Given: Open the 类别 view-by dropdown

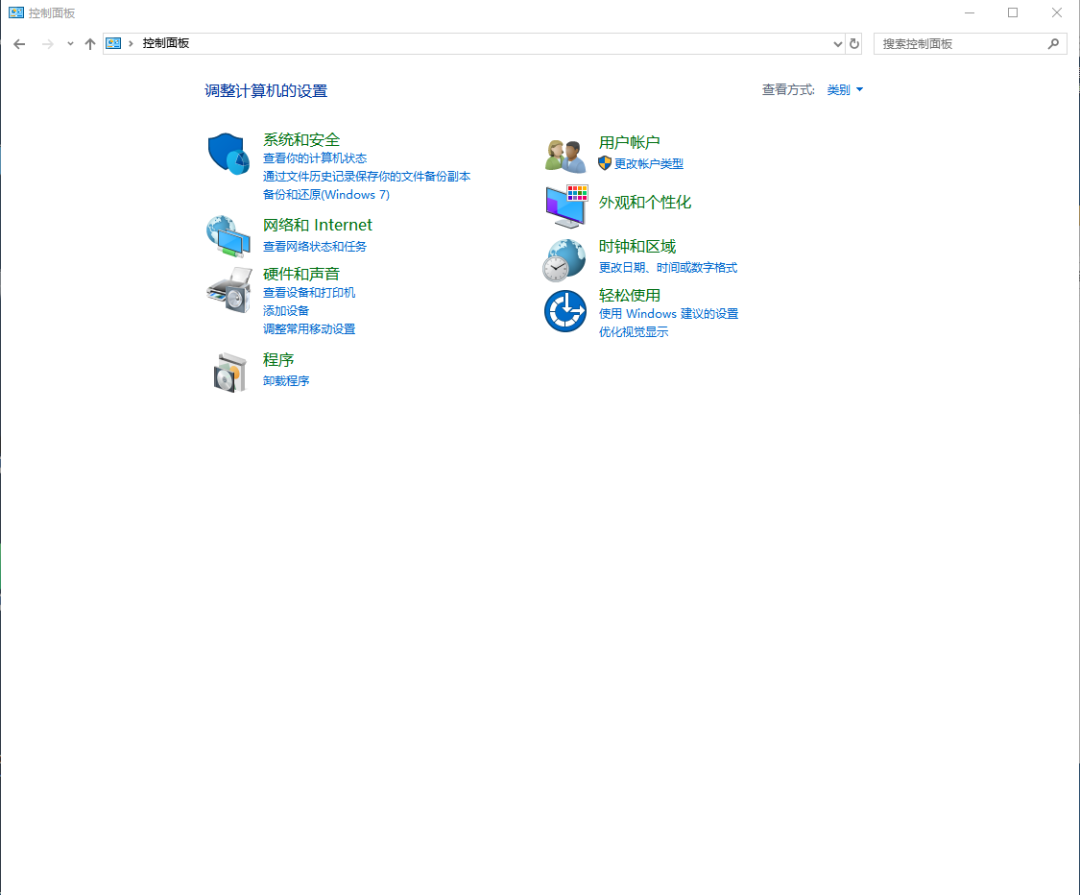Looking at the screenshot, I should [844, 90].
